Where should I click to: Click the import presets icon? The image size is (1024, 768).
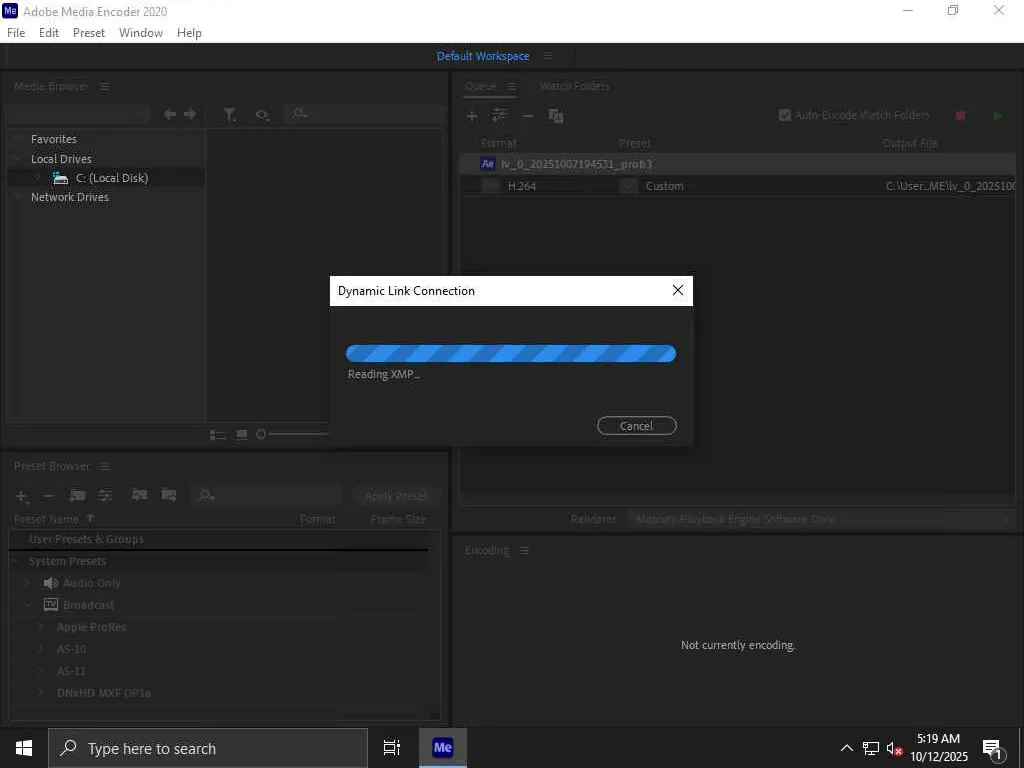click(x=139, y=495)
